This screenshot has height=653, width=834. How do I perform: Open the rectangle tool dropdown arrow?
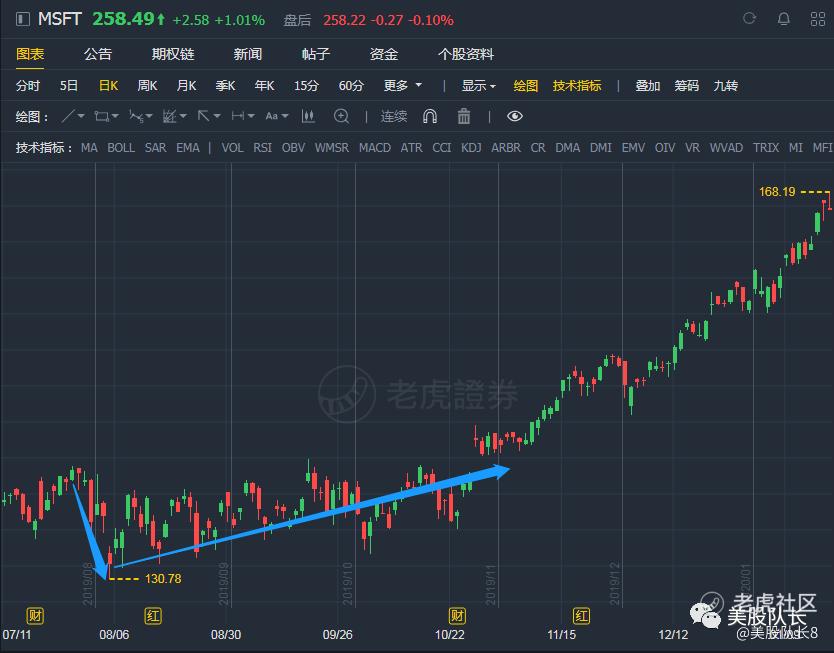pyautogui.click(x=115, y=116)
